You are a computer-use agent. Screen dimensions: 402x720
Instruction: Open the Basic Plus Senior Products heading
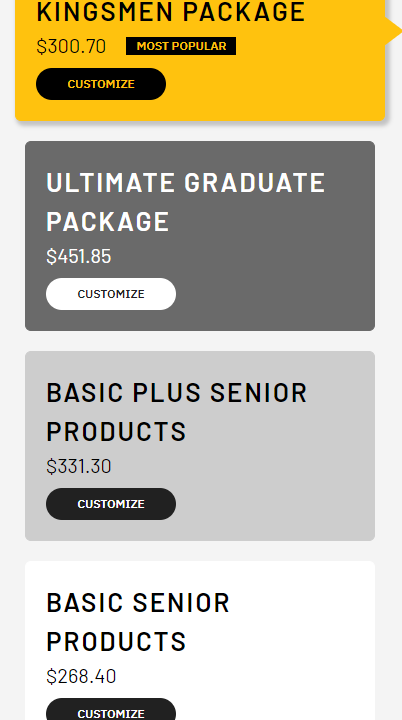tap(176, 411)
